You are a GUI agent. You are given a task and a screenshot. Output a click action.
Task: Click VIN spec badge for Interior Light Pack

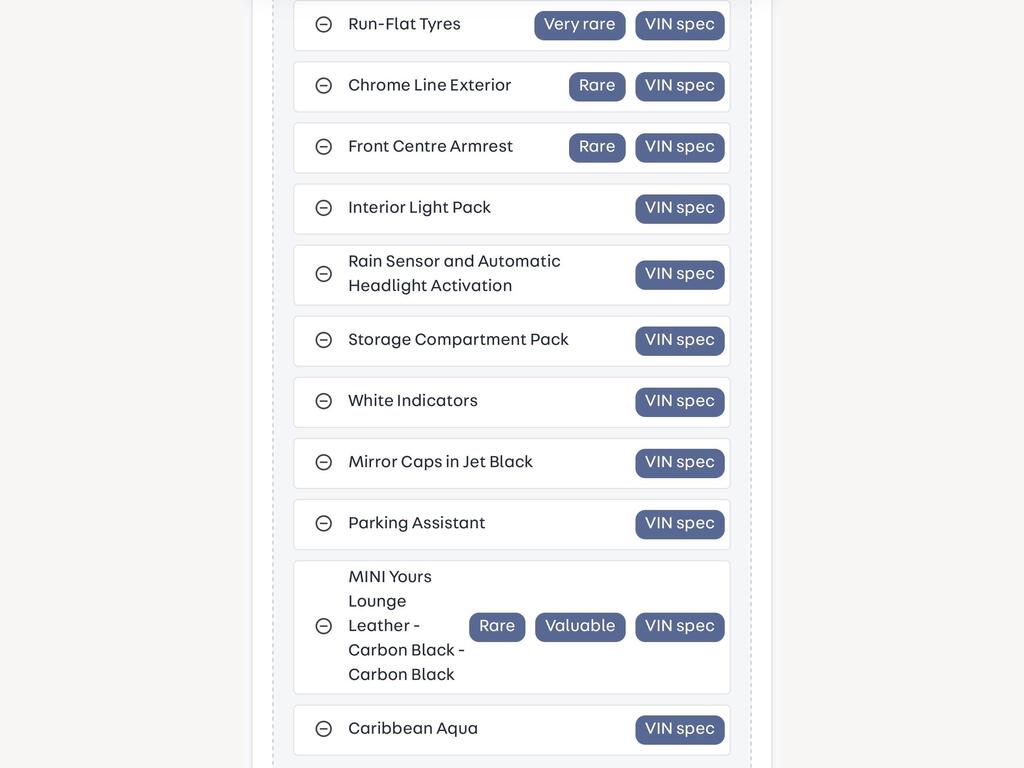[680, 208]
